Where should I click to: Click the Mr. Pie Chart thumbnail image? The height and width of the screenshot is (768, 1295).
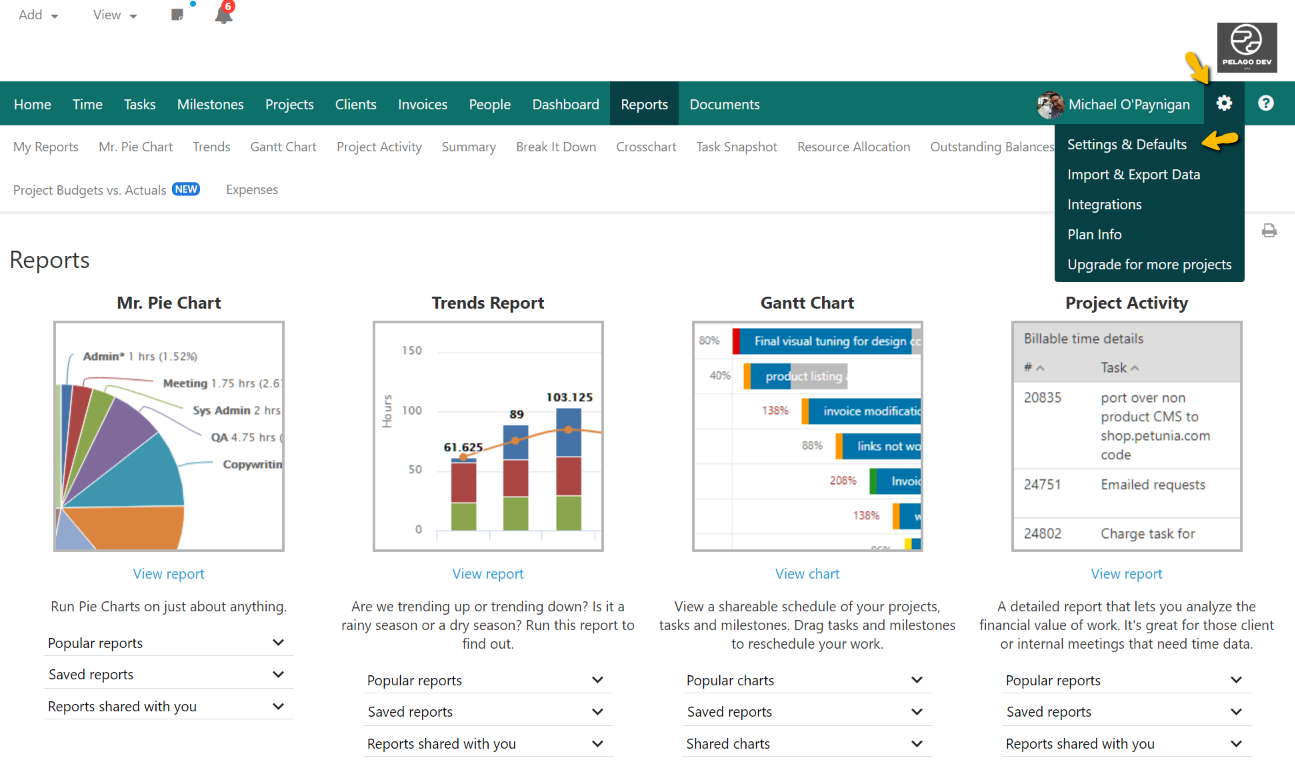point(169,436)
